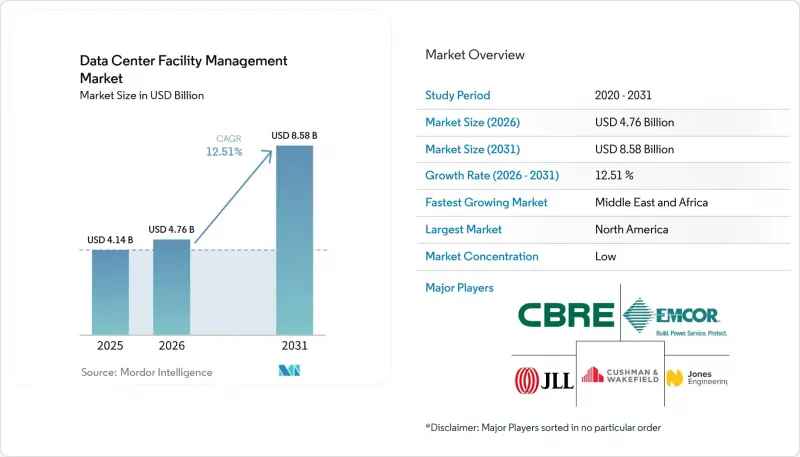Image resolution: width=800 pixels, height=457 pixels.
Task: Click the JLL logo
Action: tap(544, 380)
